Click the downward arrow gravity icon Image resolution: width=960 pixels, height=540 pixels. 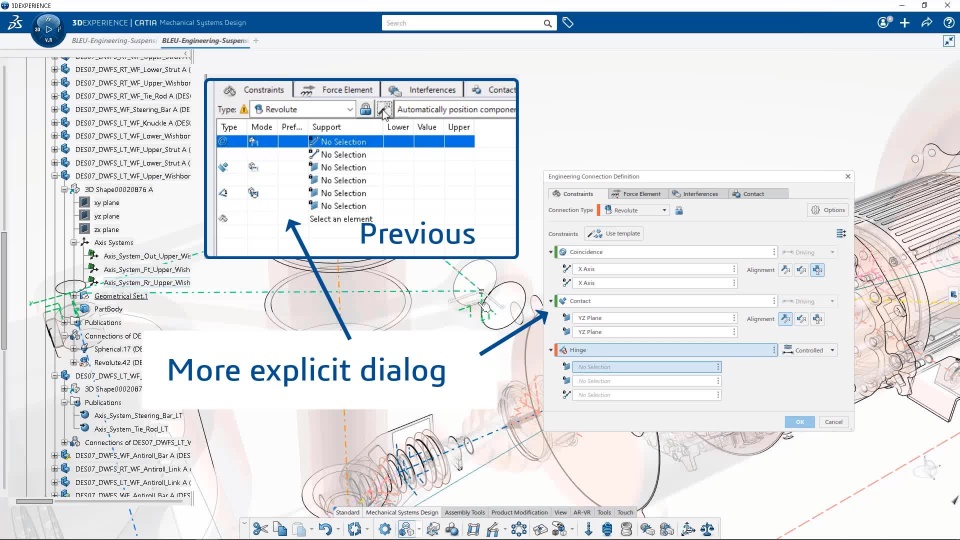588,529
